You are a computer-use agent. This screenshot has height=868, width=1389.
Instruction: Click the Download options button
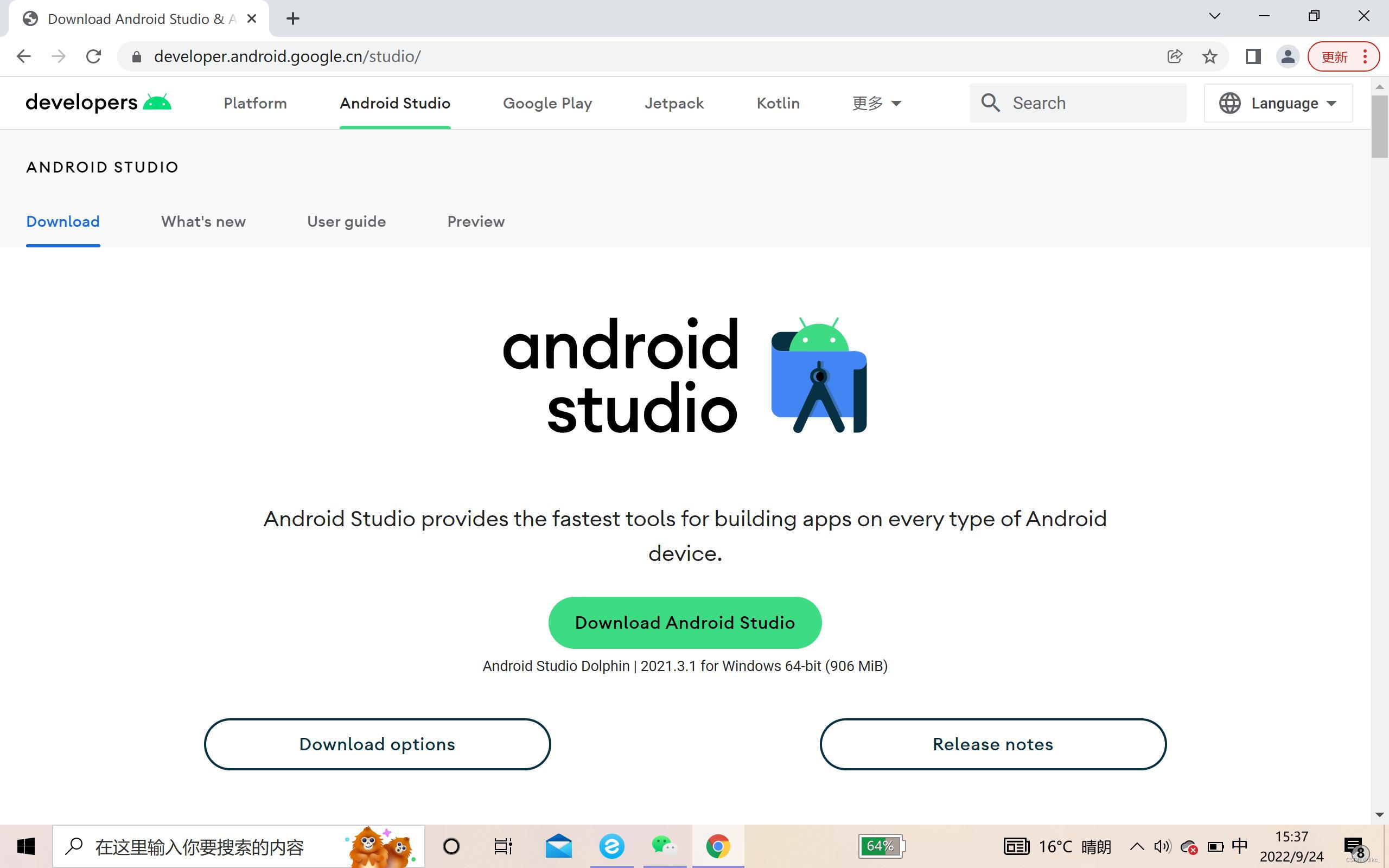tap(377, 744)
